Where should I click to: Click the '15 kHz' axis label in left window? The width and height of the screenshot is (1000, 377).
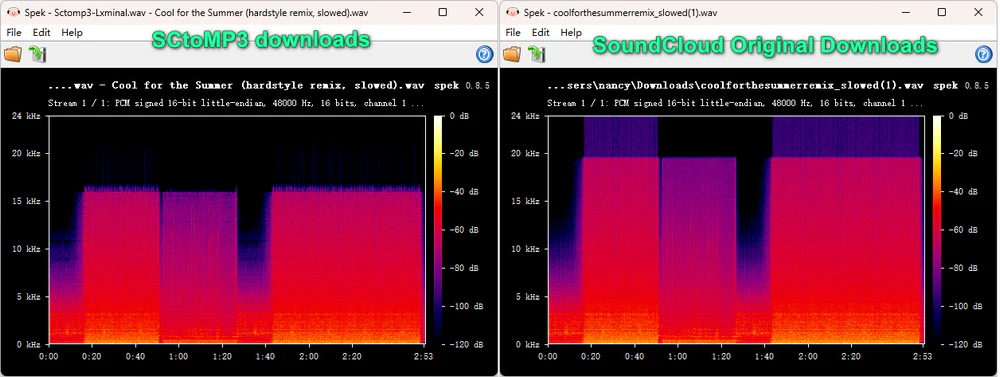click(26, 201)
